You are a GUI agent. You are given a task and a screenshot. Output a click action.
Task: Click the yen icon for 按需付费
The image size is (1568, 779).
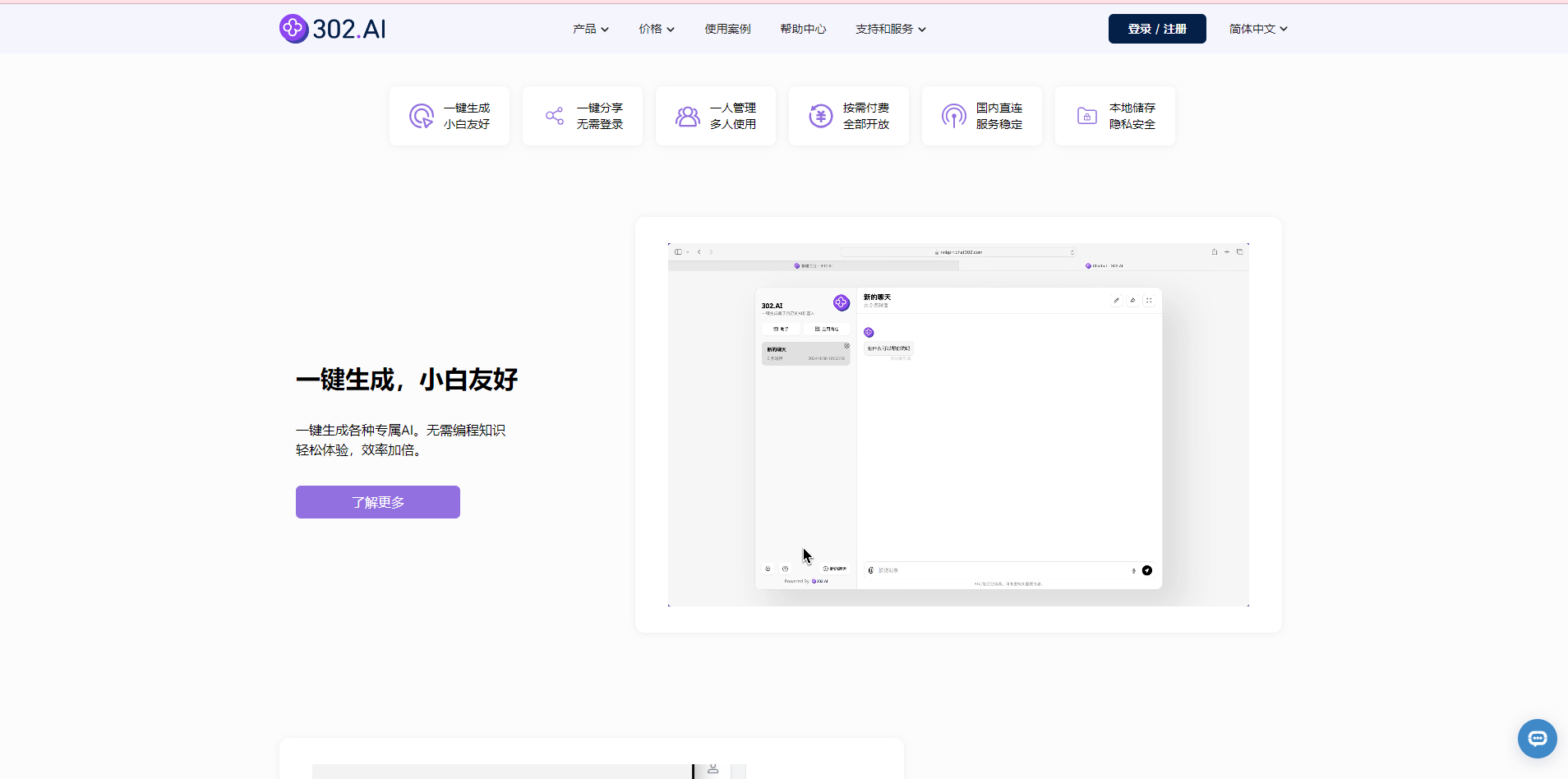[821, 116]
